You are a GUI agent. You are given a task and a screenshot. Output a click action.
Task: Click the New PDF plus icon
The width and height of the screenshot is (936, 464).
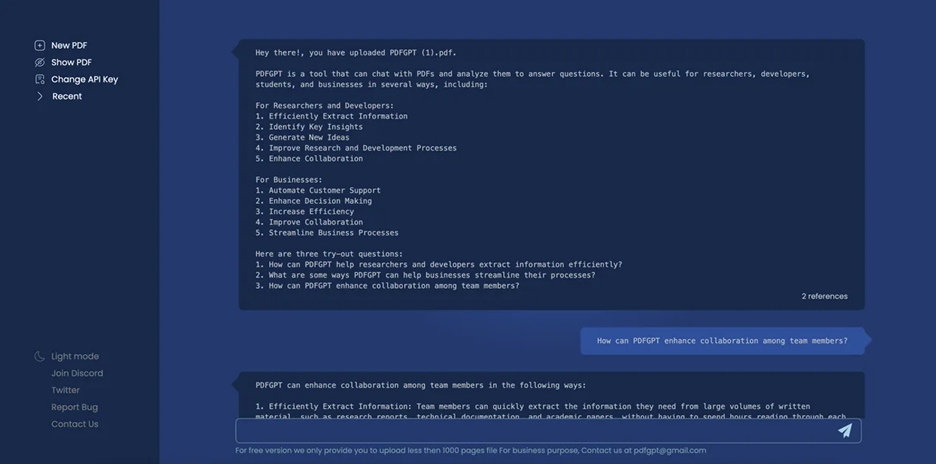pyautogui.click(x=39, y=45)
